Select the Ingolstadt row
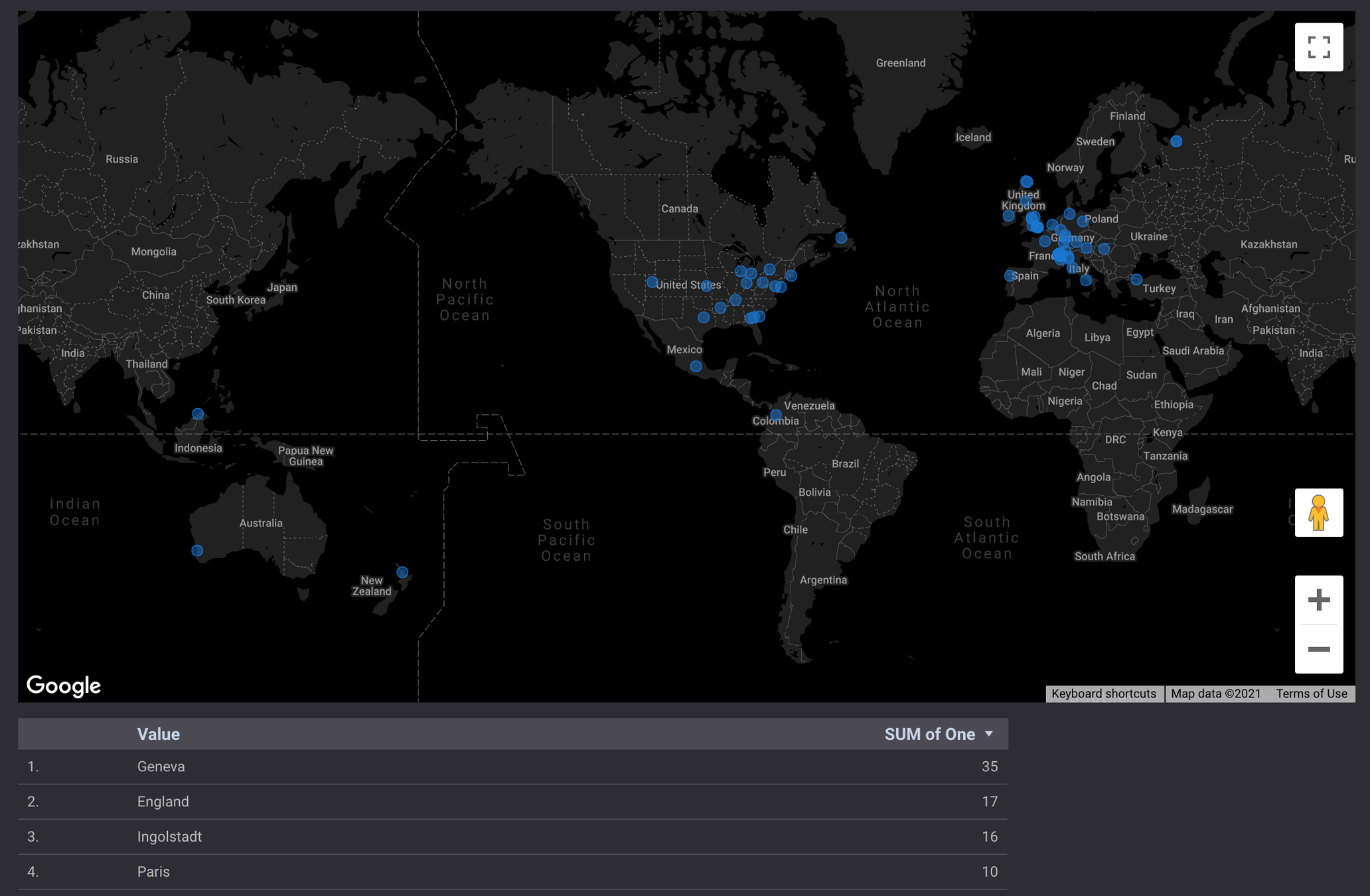 (x=169, y=837)
